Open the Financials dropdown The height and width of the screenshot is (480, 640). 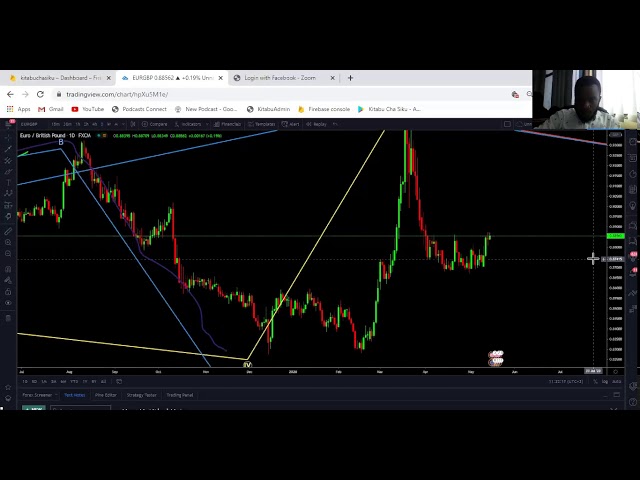pos(229,124)
